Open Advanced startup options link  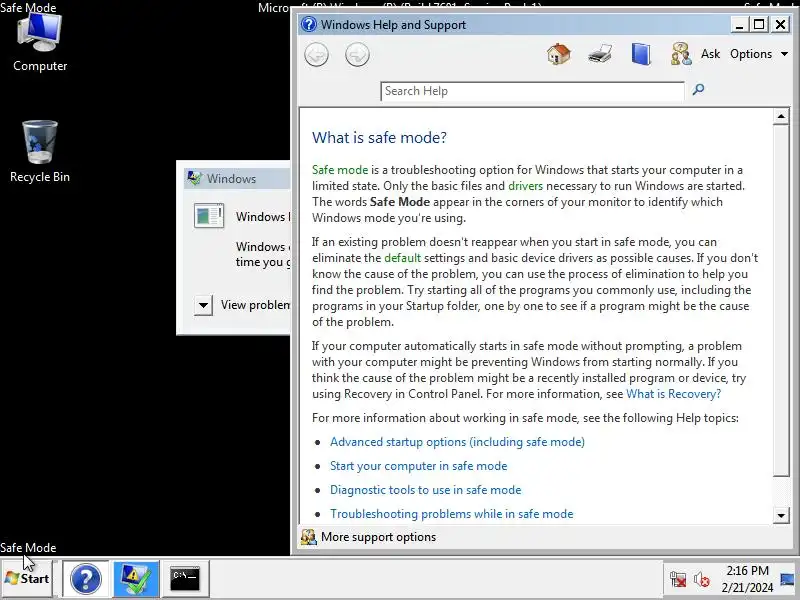coord(457,442)
